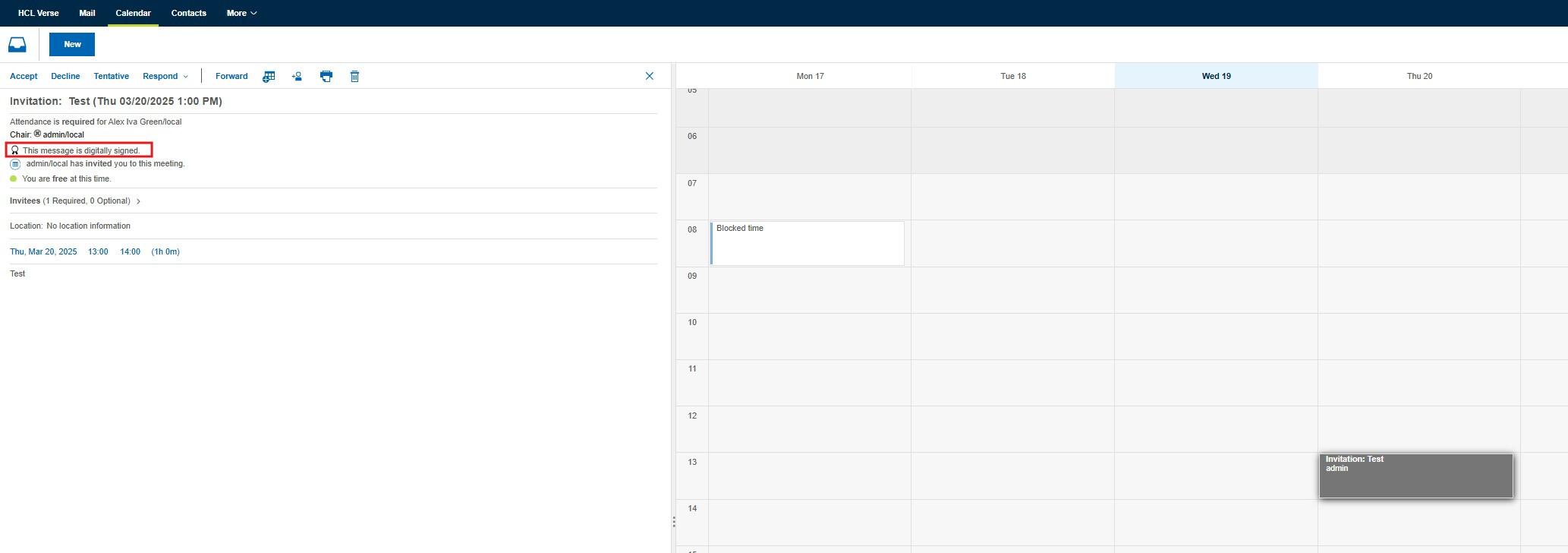Delete the invitation with trash icon
1568x553 pixels.
354,76
